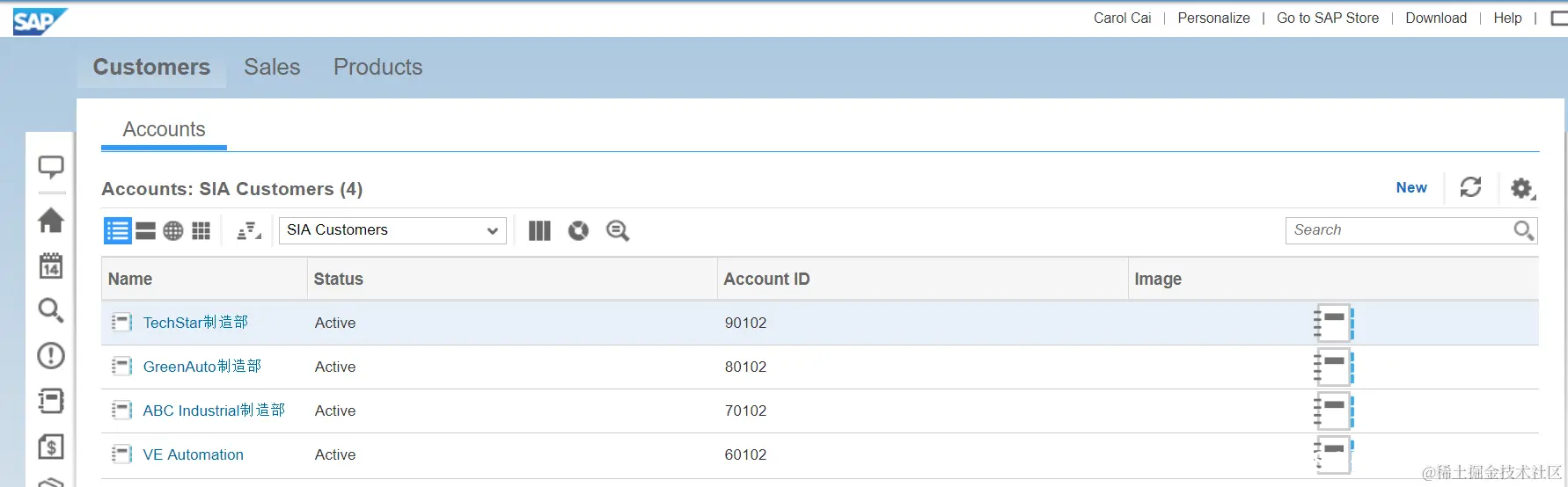Click account ID 80102 cell
1568x487 pixels.
point(745,367)
